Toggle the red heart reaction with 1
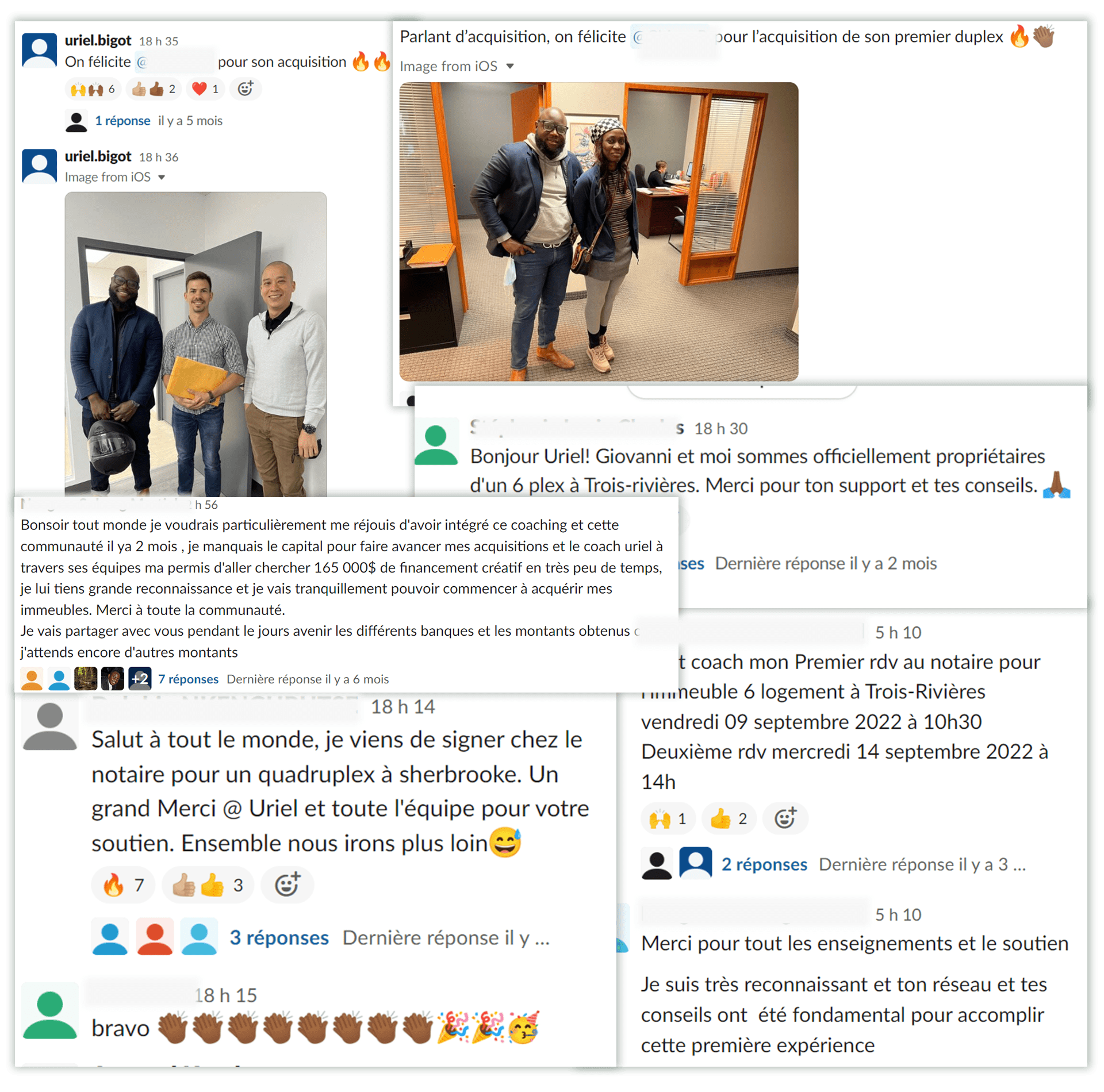The image size is (1104, 1092). (205, 89)
